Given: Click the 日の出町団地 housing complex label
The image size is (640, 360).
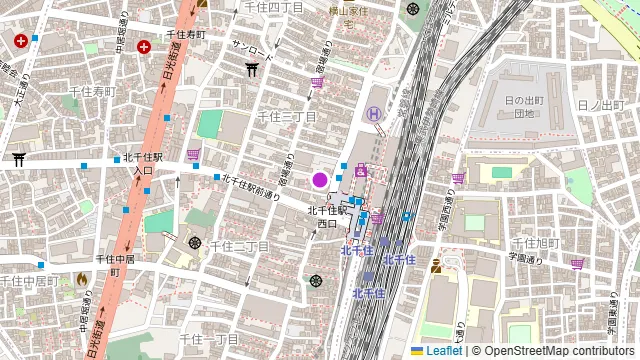Looking at the screenshot, I should click(524, 107).
